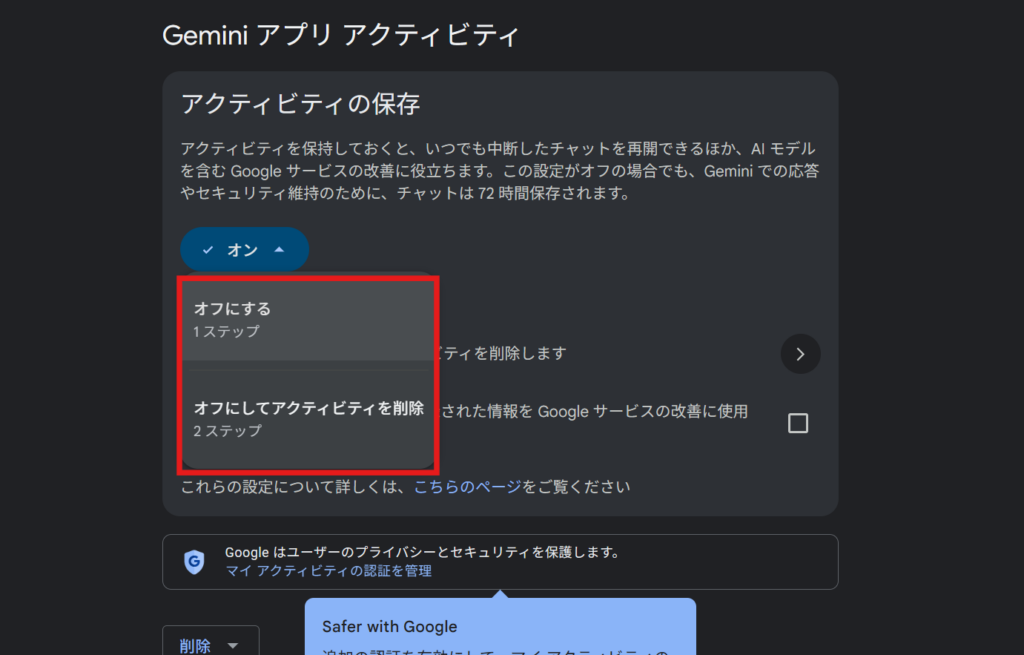Open マイ アクティビティの認証を管理 link
Image resolution: width=1024 pixels, height=655 pixels.
coord(328,571)
